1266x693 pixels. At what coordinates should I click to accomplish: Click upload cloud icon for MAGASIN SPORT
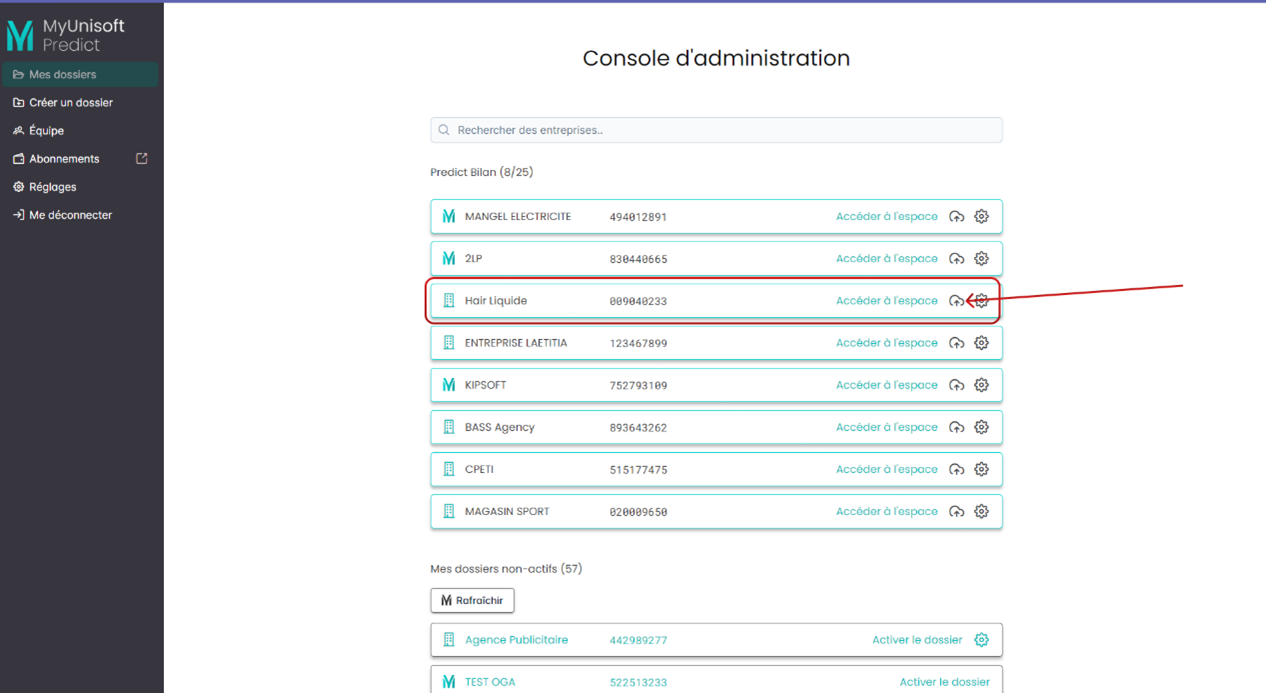957,511
